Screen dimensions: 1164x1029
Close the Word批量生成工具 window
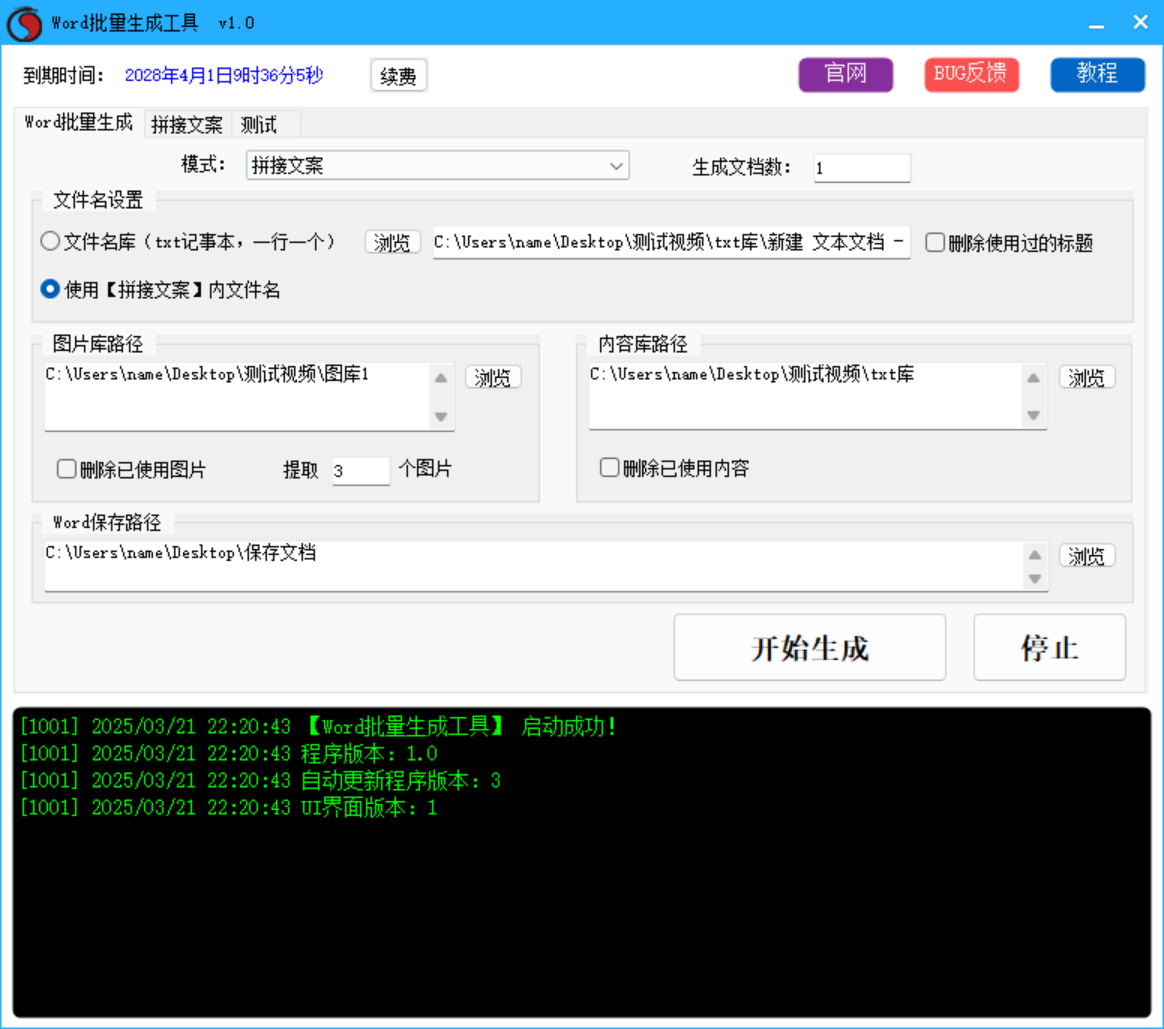1140,22
